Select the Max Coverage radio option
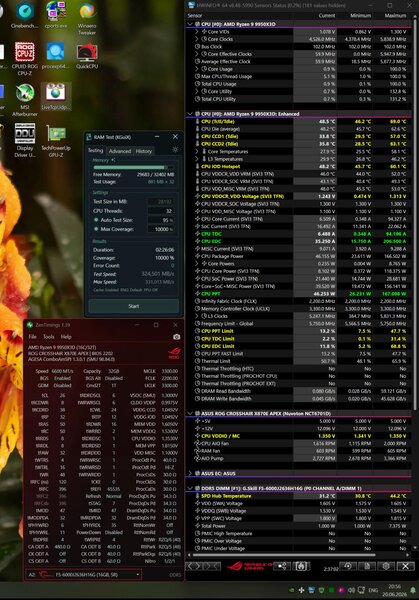This screenshot has width=419, height=600. 96,229
